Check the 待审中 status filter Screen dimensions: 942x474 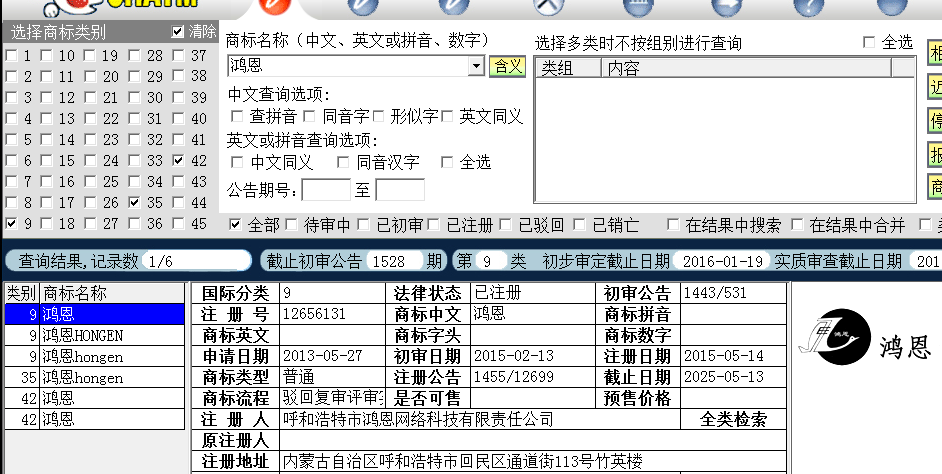pos(291,225)
